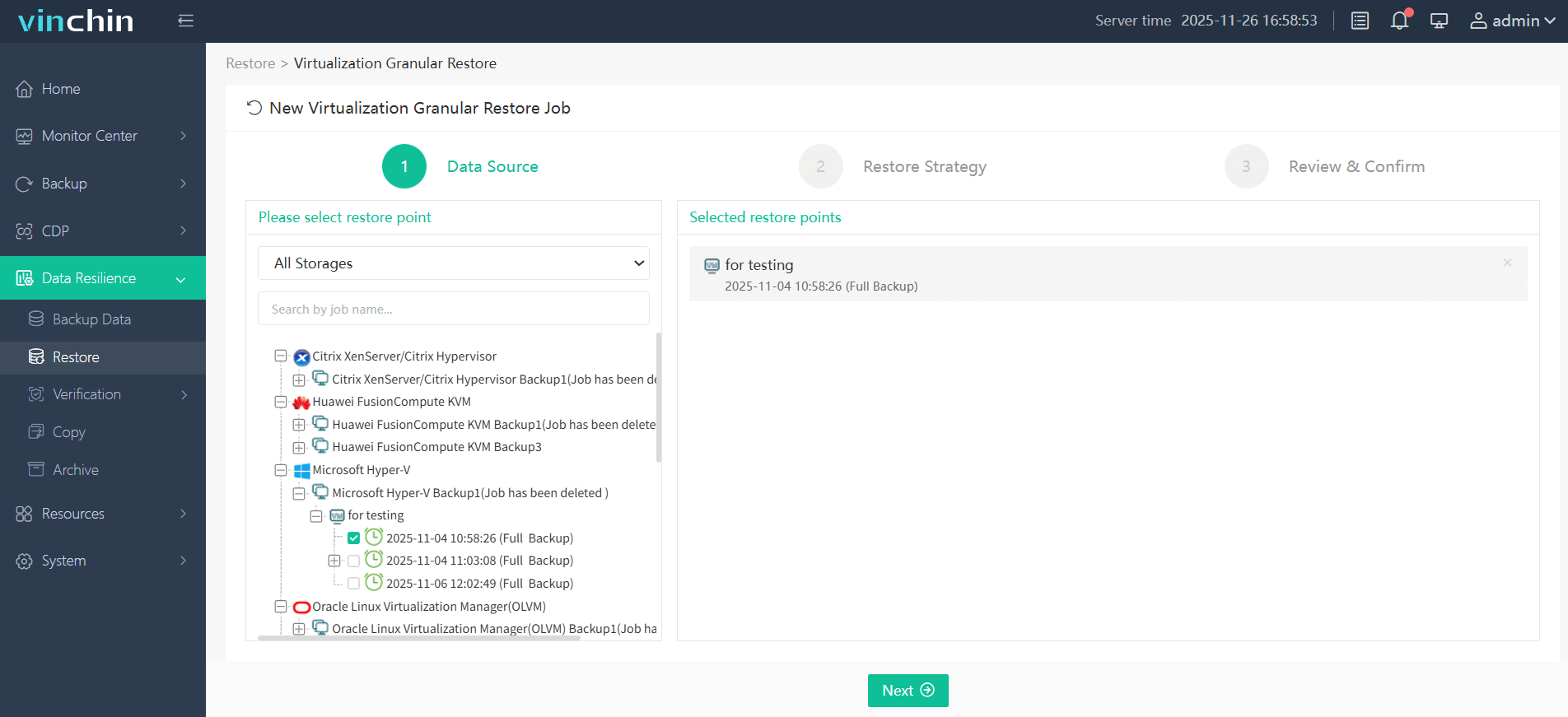Screen dimensions: 1568x717
Task: Expand the Huawei FusionCompute KVM Backup3 node
Action: [x=299, y=448]
